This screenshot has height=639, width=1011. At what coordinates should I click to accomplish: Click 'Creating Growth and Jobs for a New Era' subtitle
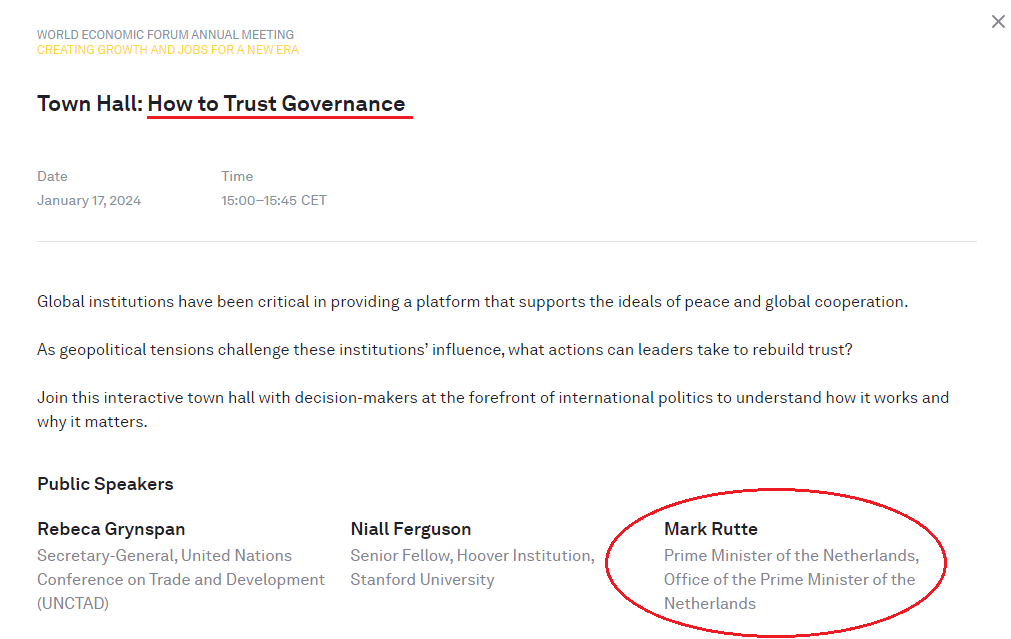click(x=168, y=50)
